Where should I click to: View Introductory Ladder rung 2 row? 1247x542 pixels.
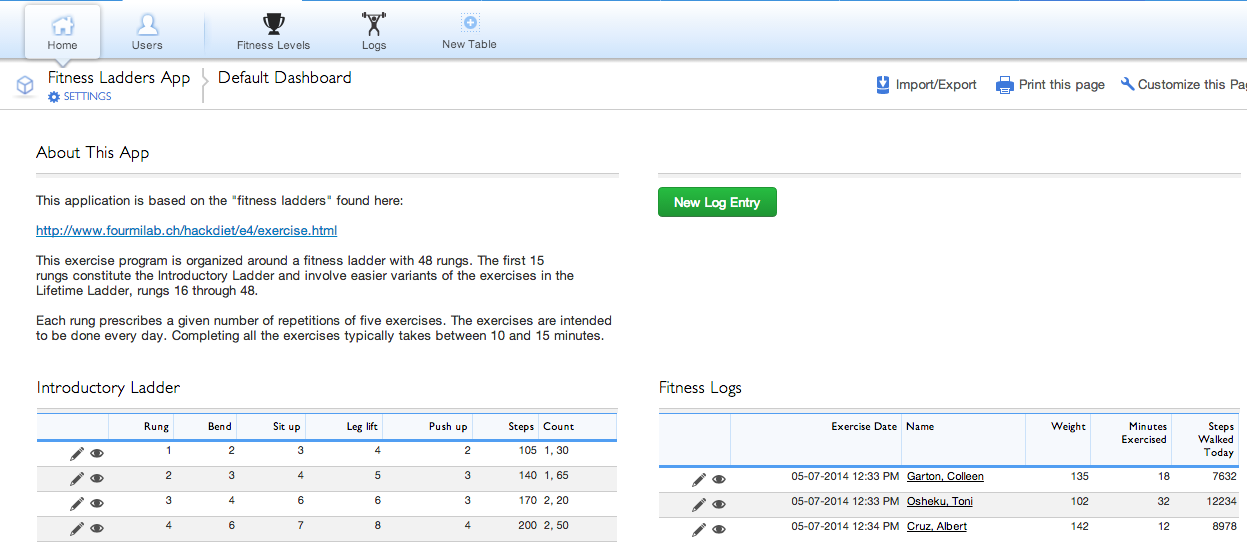tap(97, 478)
